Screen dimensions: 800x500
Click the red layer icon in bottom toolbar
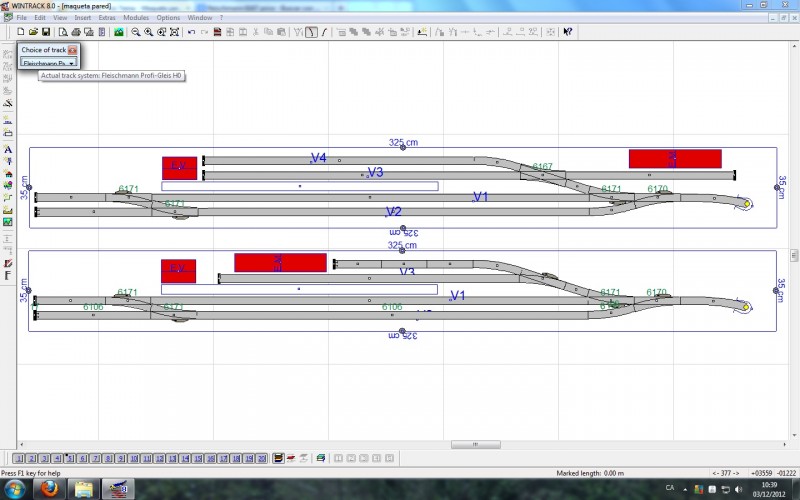point(291,458)
